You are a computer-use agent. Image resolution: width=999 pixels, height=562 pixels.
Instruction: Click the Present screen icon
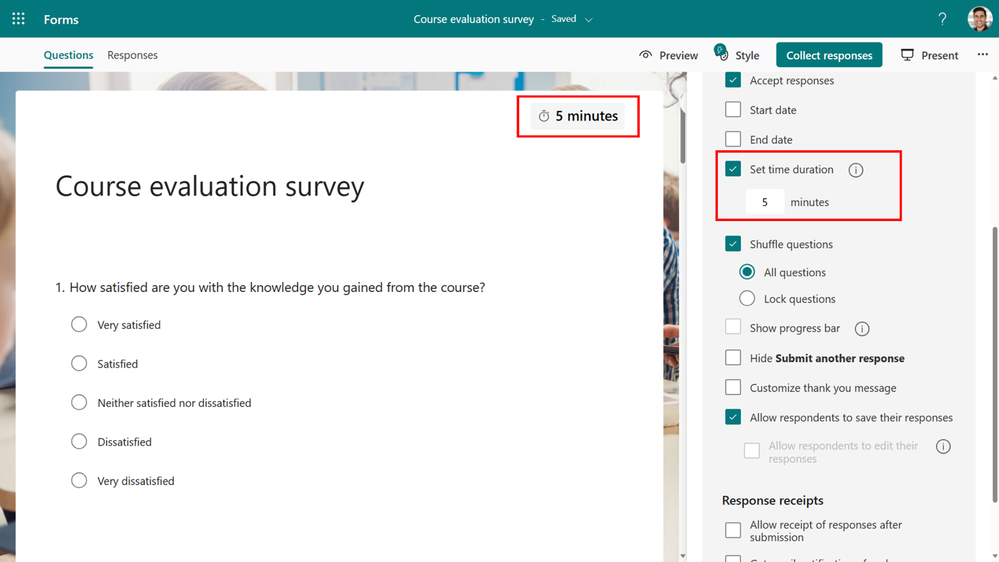[907, 55]
